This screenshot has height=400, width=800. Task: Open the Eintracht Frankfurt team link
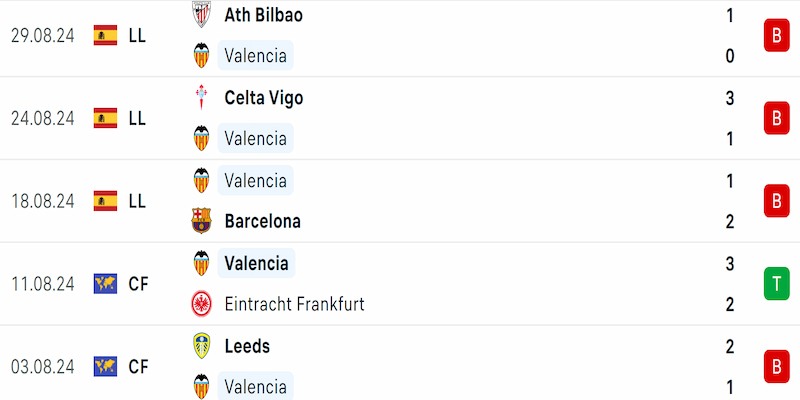point(294,304)
